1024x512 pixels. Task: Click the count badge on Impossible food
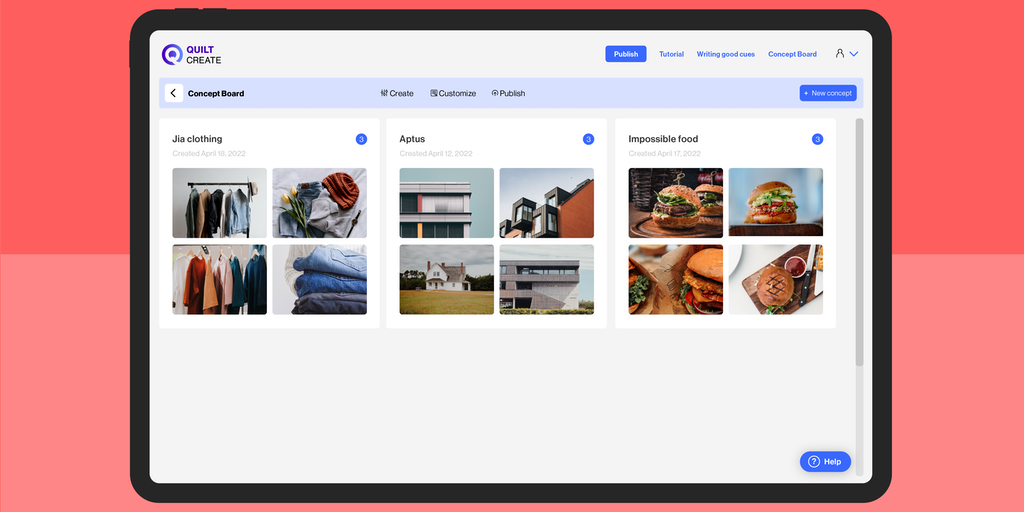point(817,139)
